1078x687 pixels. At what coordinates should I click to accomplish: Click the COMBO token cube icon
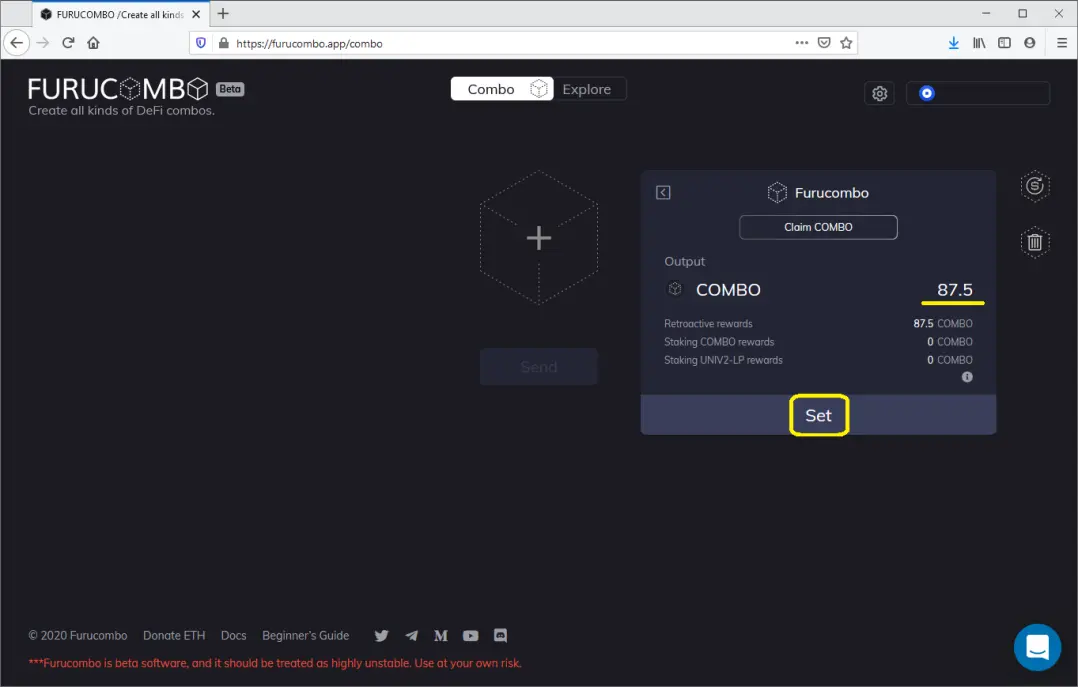pyautogui.click(x=675, y=289)
